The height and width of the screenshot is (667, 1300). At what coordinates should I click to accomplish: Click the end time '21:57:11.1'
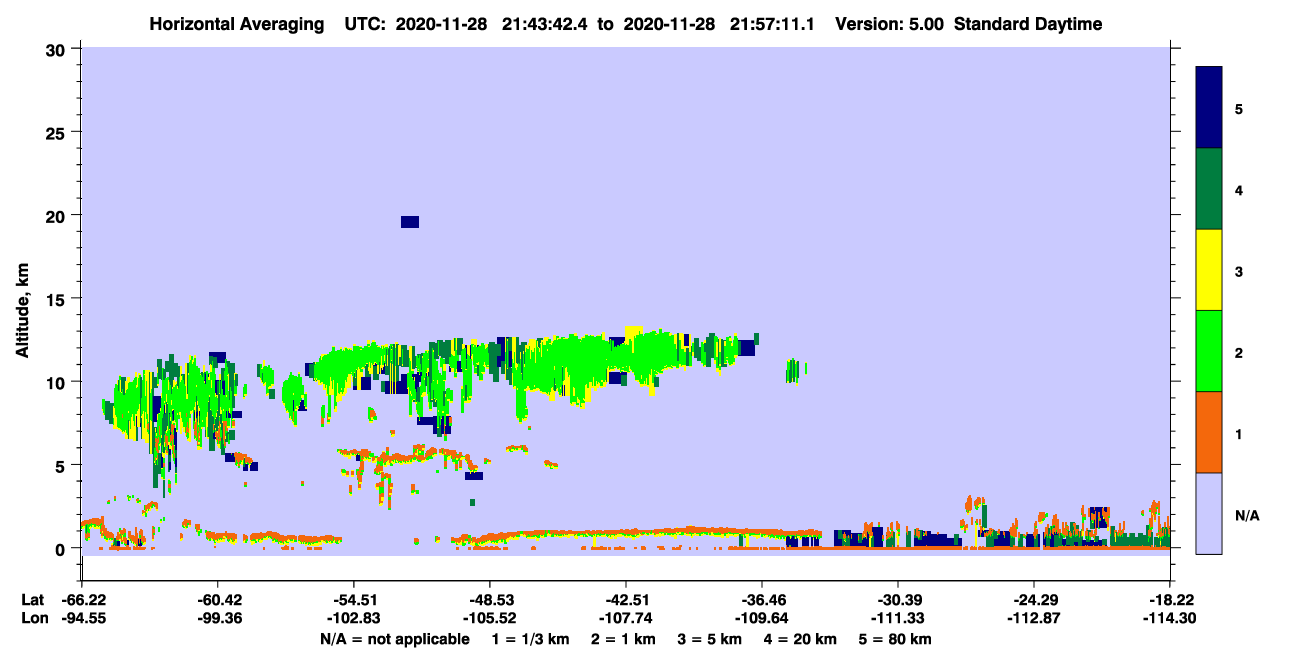point(773,24)
